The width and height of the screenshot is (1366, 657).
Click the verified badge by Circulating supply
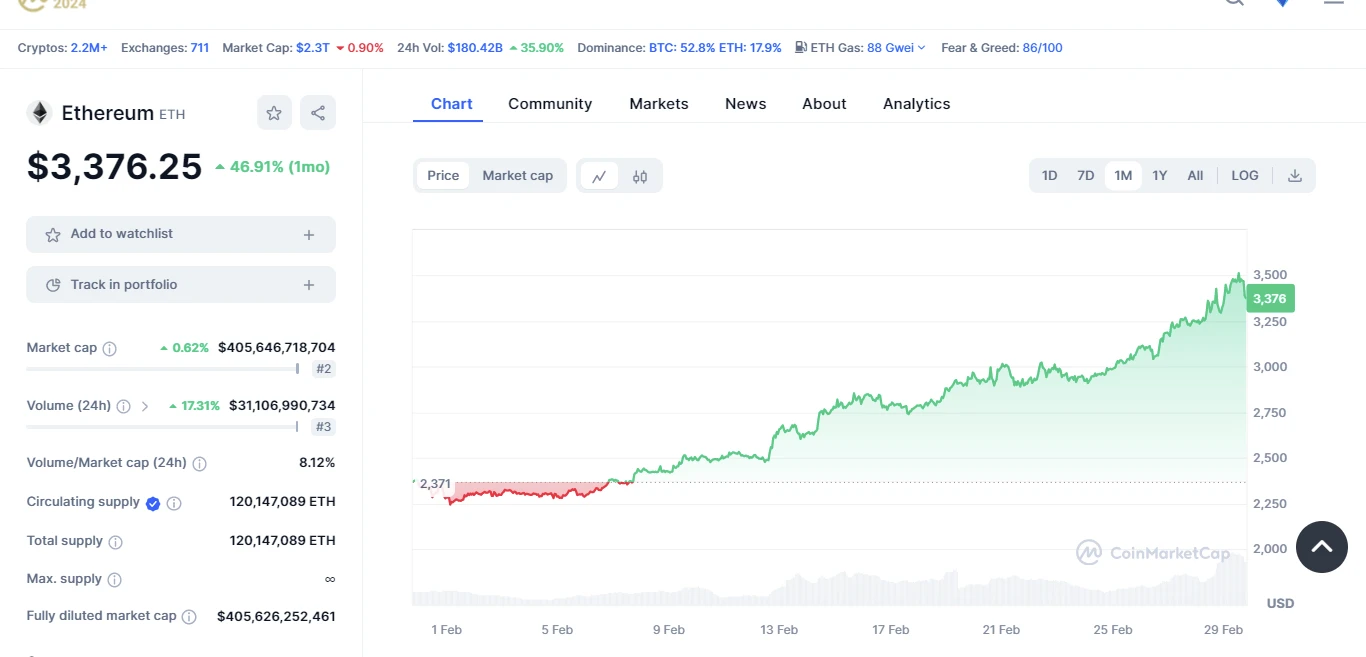click(x=153, y=503)
